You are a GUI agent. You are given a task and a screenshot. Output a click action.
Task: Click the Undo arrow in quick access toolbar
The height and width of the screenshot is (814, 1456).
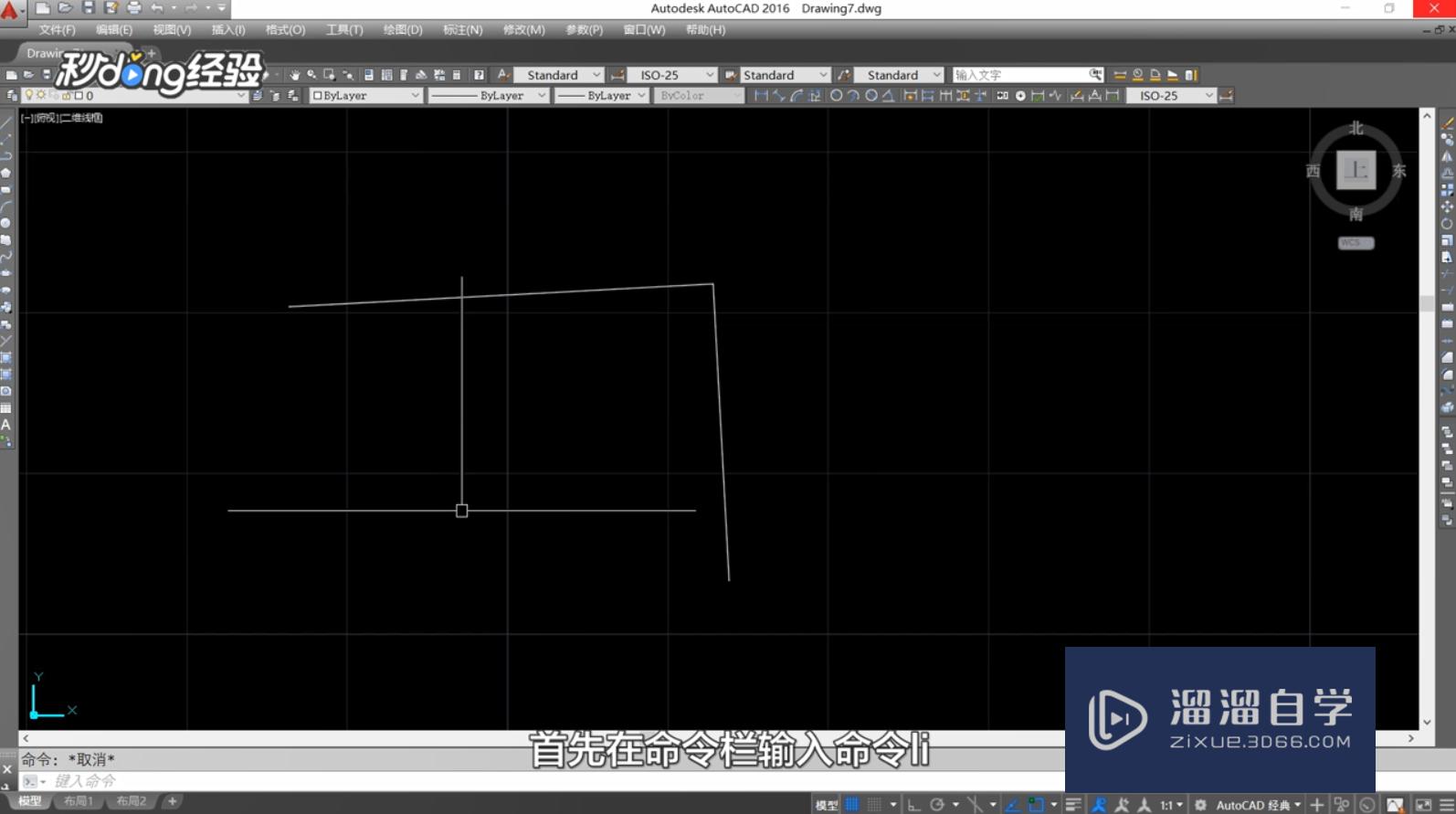(x=157, y=8)
